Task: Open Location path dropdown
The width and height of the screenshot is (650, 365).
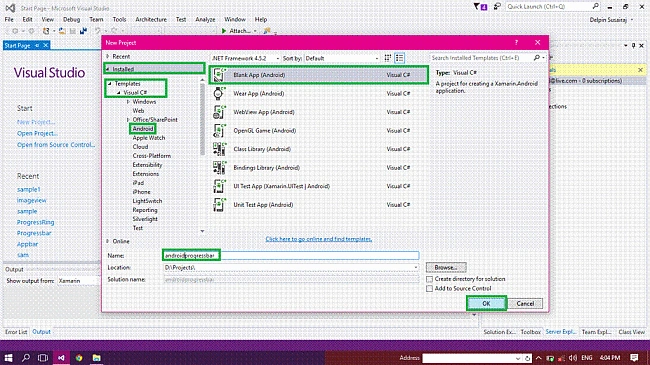Action: (416, 268)
